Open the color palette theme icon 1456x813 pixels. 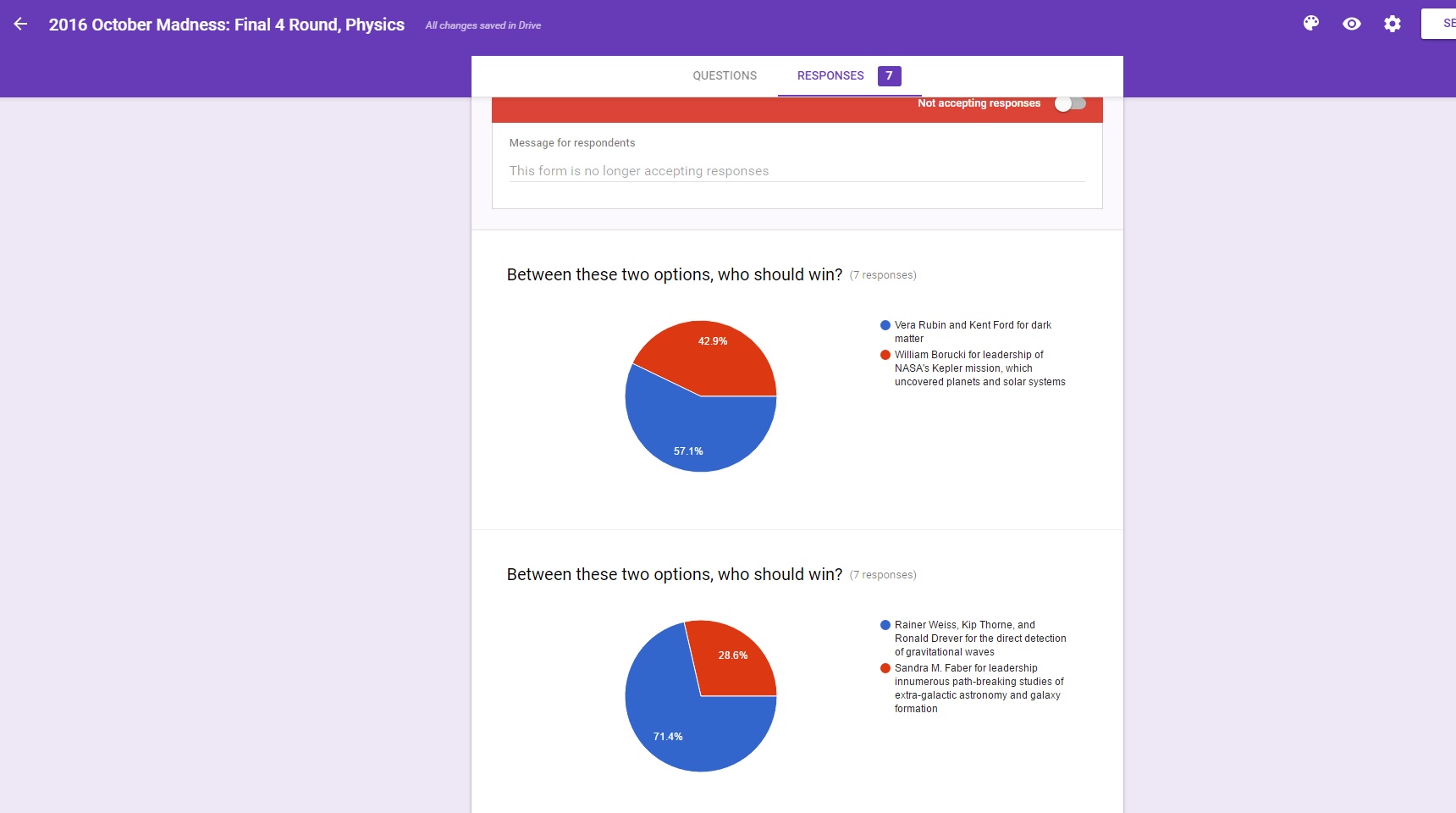pos(1311,24)
